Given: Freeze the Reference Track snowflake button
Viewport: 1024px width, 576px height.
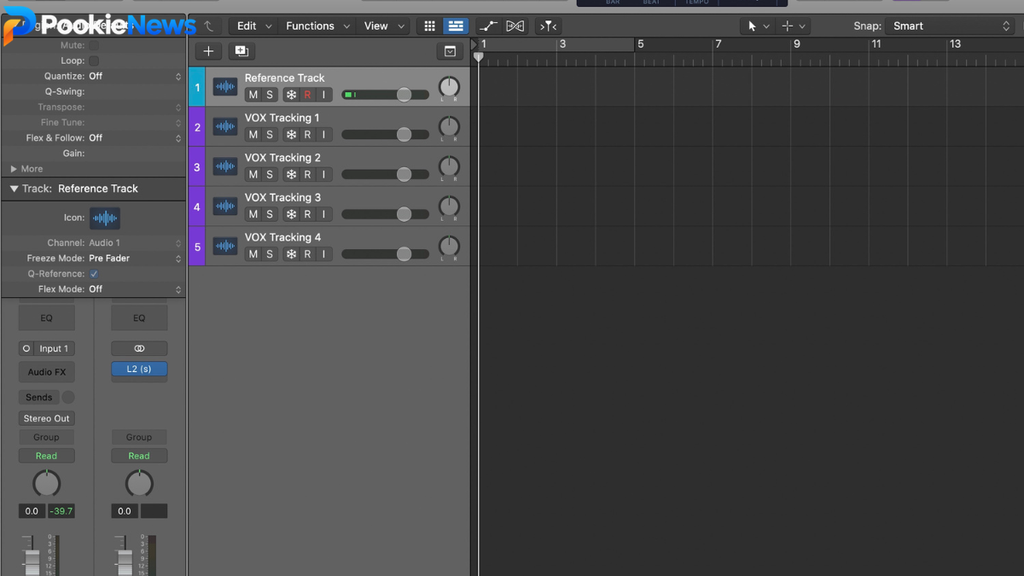Looking at the screenshot, I should [291, 95].
